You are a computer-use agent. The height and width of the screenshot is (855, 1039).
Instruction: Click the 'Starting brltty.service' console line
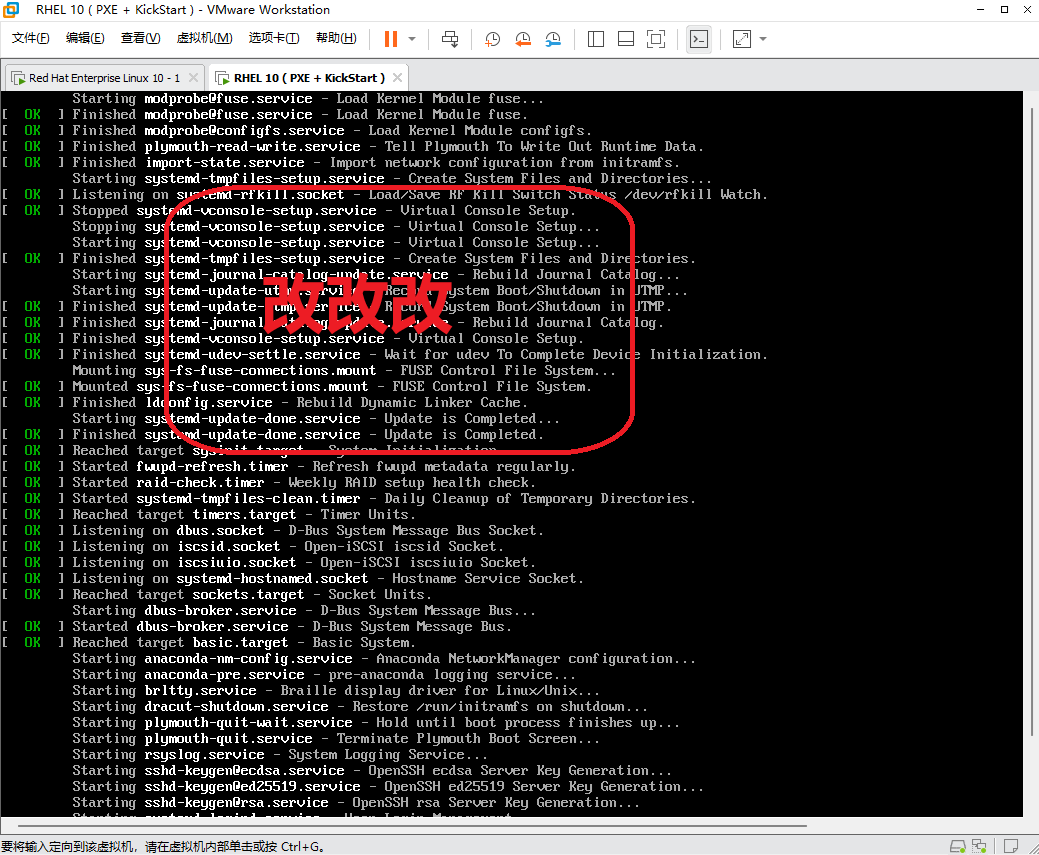[x=336, y=691]
